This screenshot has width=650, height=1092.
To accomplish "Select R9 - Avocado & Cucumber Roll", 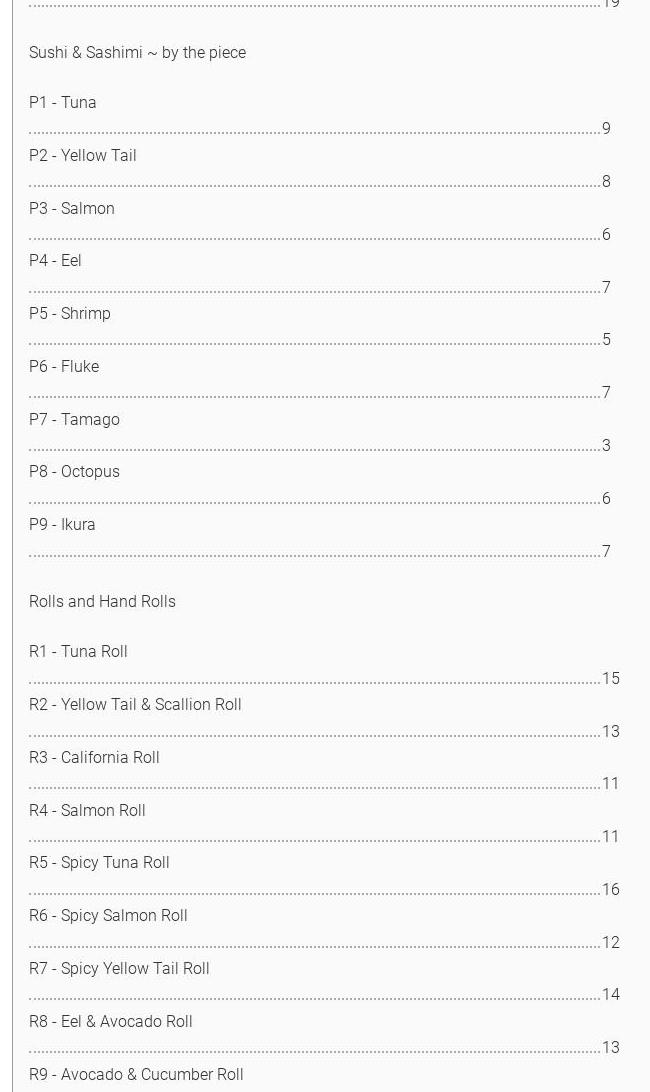I will (136, 1075).
